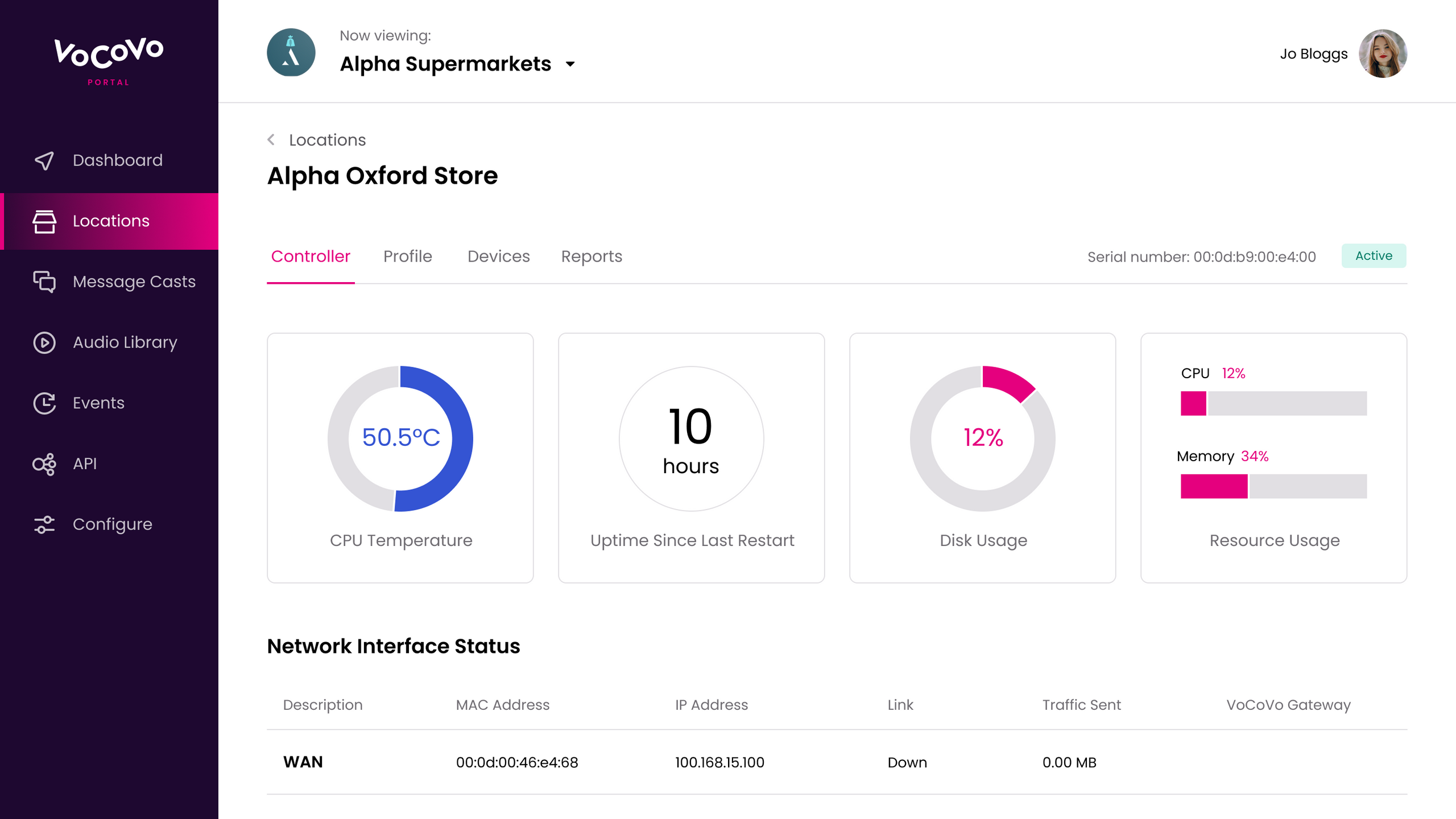
Task: Click the Locations storefront icon
Action: click(x=44, y=221)
